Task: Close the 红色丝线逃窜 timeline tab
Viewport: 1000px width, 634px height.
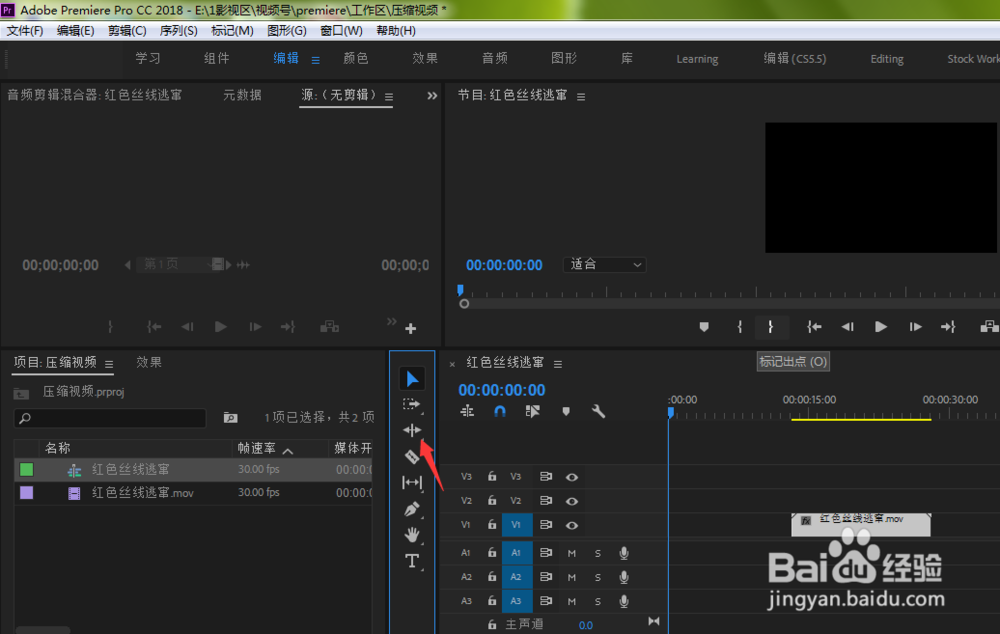Action: tap(452, 364)
